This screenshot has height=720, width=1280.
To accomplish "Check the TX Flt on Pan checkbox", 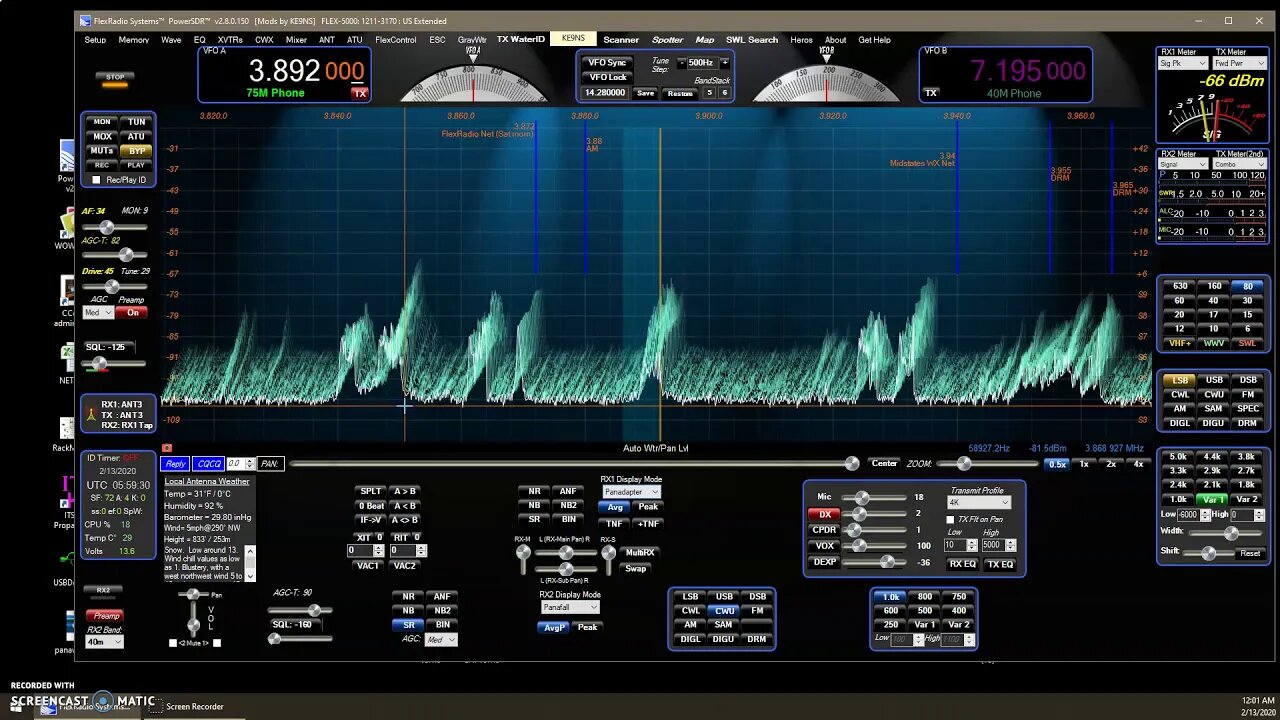I will [x=950, y=520].
